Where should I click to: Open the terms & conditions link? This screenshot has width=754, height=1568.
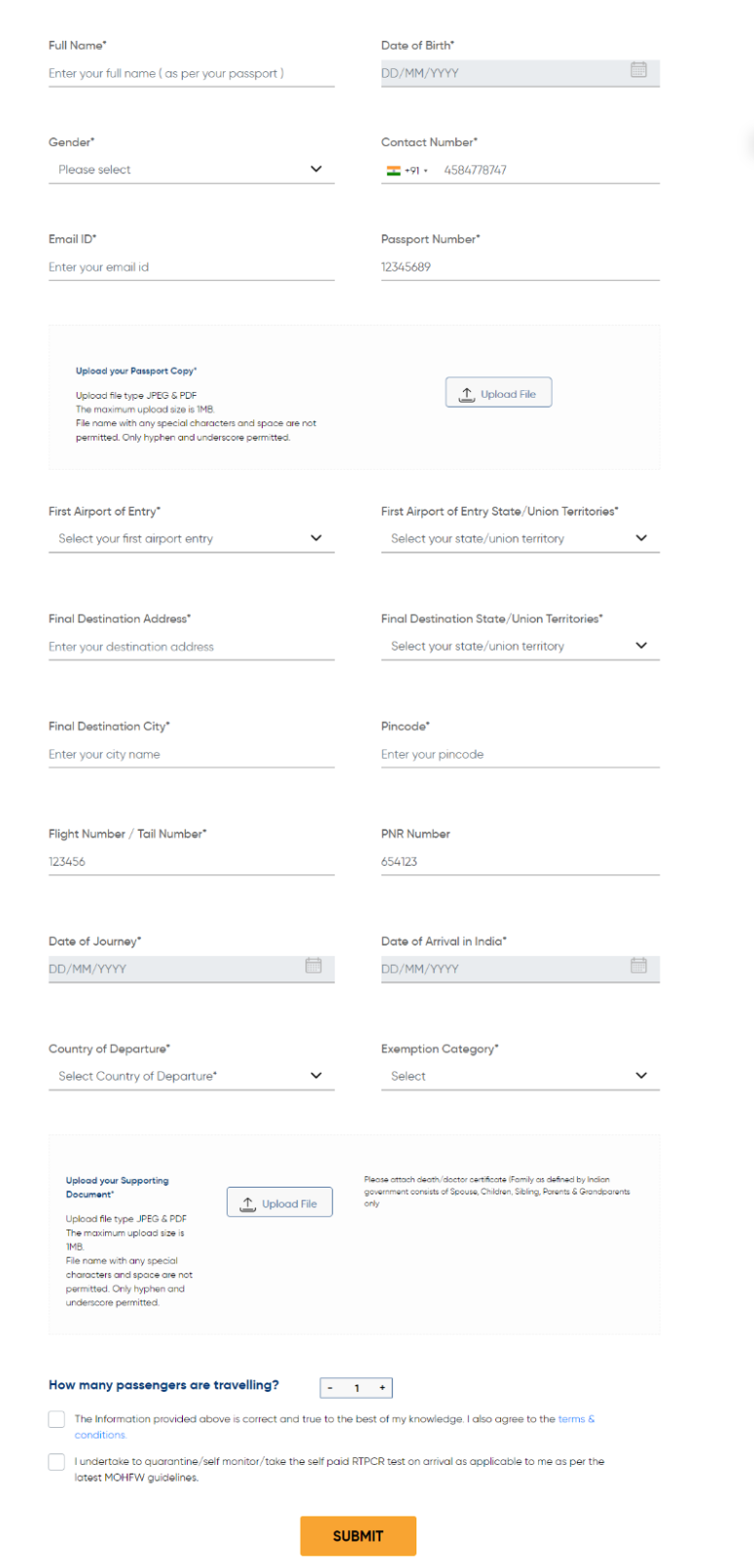coord(575,1419)
